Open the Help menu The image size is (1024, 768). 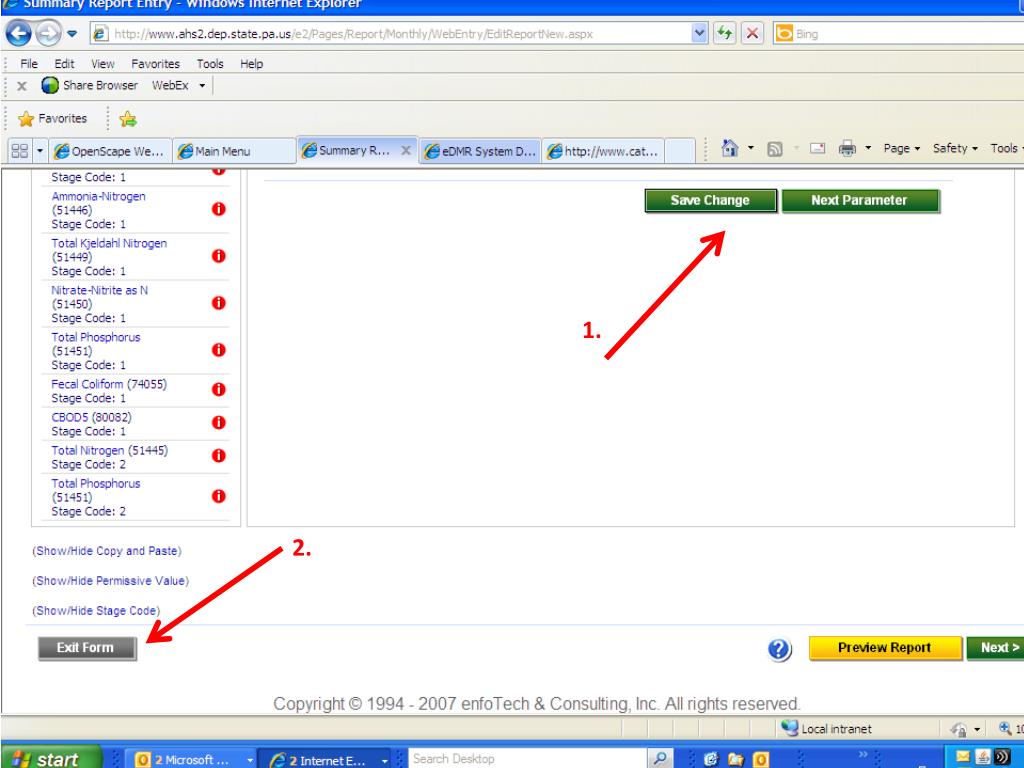point(251,63)
